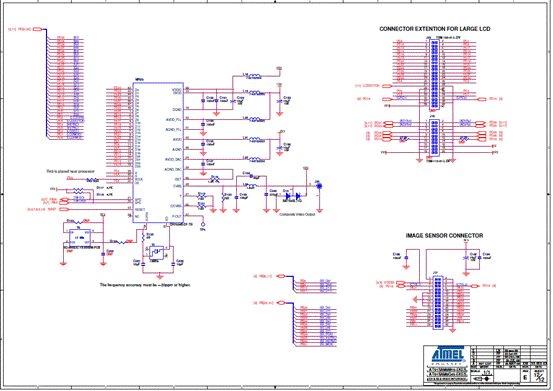
Task: Click the test point circle under P-OUT
Action: pyautogui.click(x=203, y=224)
